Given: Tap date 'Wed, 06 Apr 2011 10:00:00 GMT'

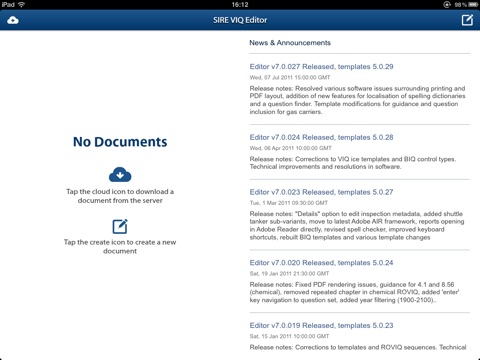Looking at the screenshot, I should click(x=290, y=148).
